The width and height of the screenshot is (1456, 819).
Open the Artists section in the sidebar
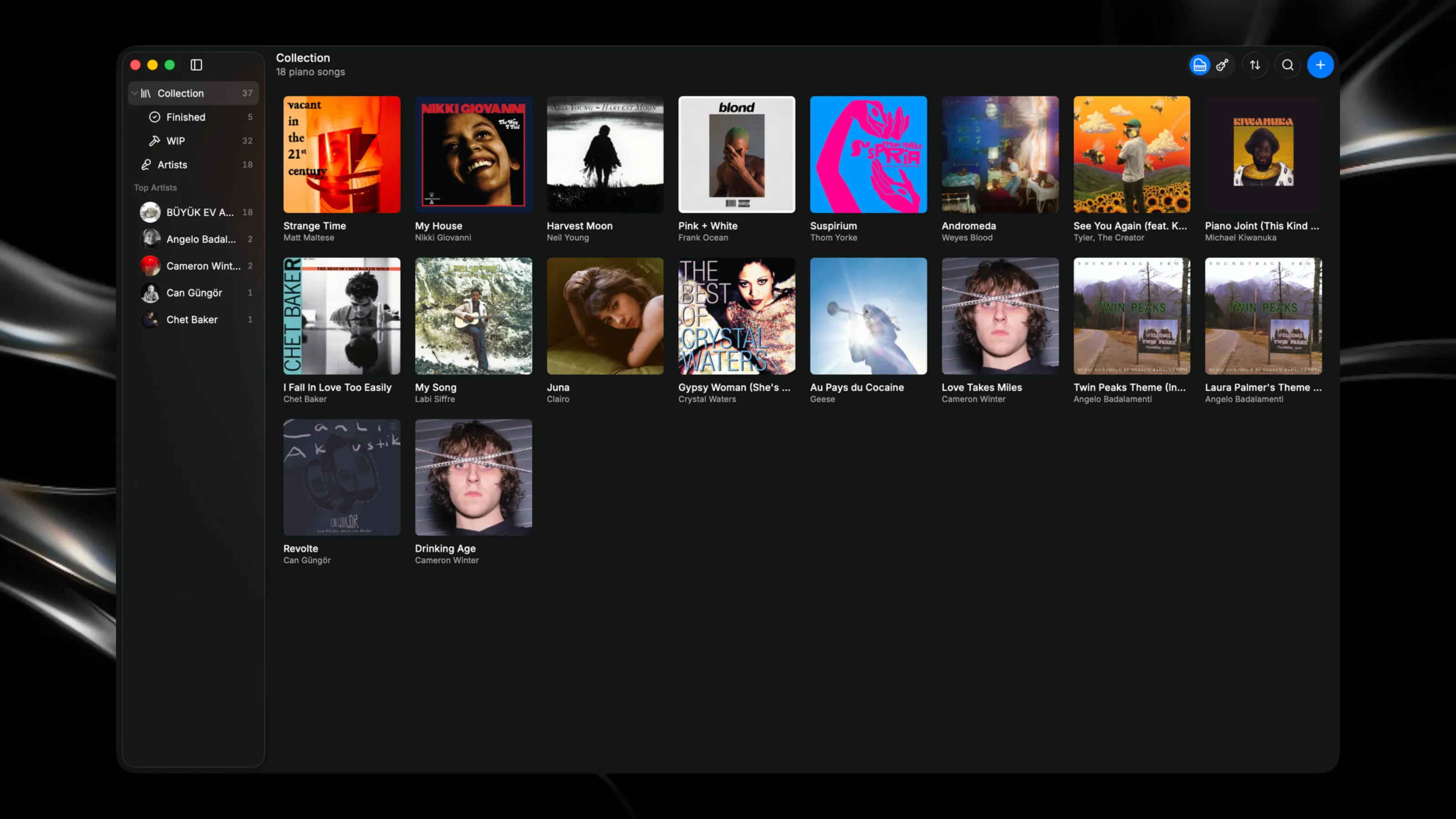click(193, 164)
